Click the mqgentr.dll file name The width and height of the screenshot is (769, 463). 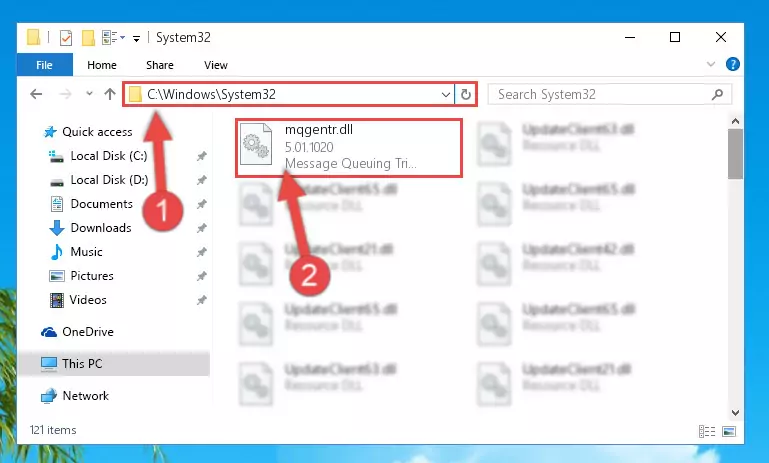point(319,129)
